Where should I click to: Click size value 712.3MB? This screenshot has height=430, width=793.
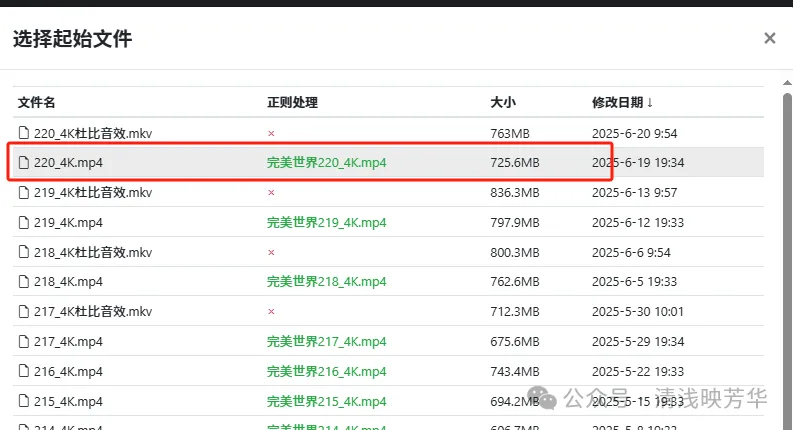coord(515,311)
